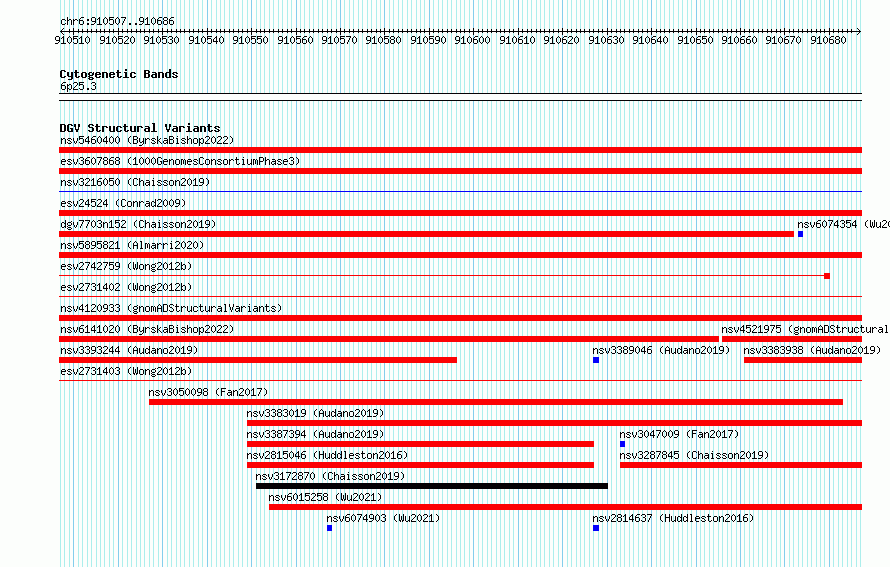Click nsv3389046 (Audano2019) label
Viewport: 890px width, 567px height.
[661, 350]
